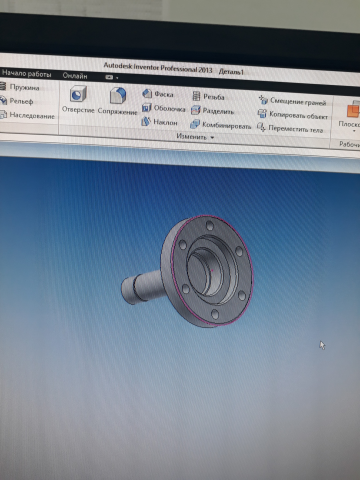Expand the Изменить panel dropdown

click(195, 137)
